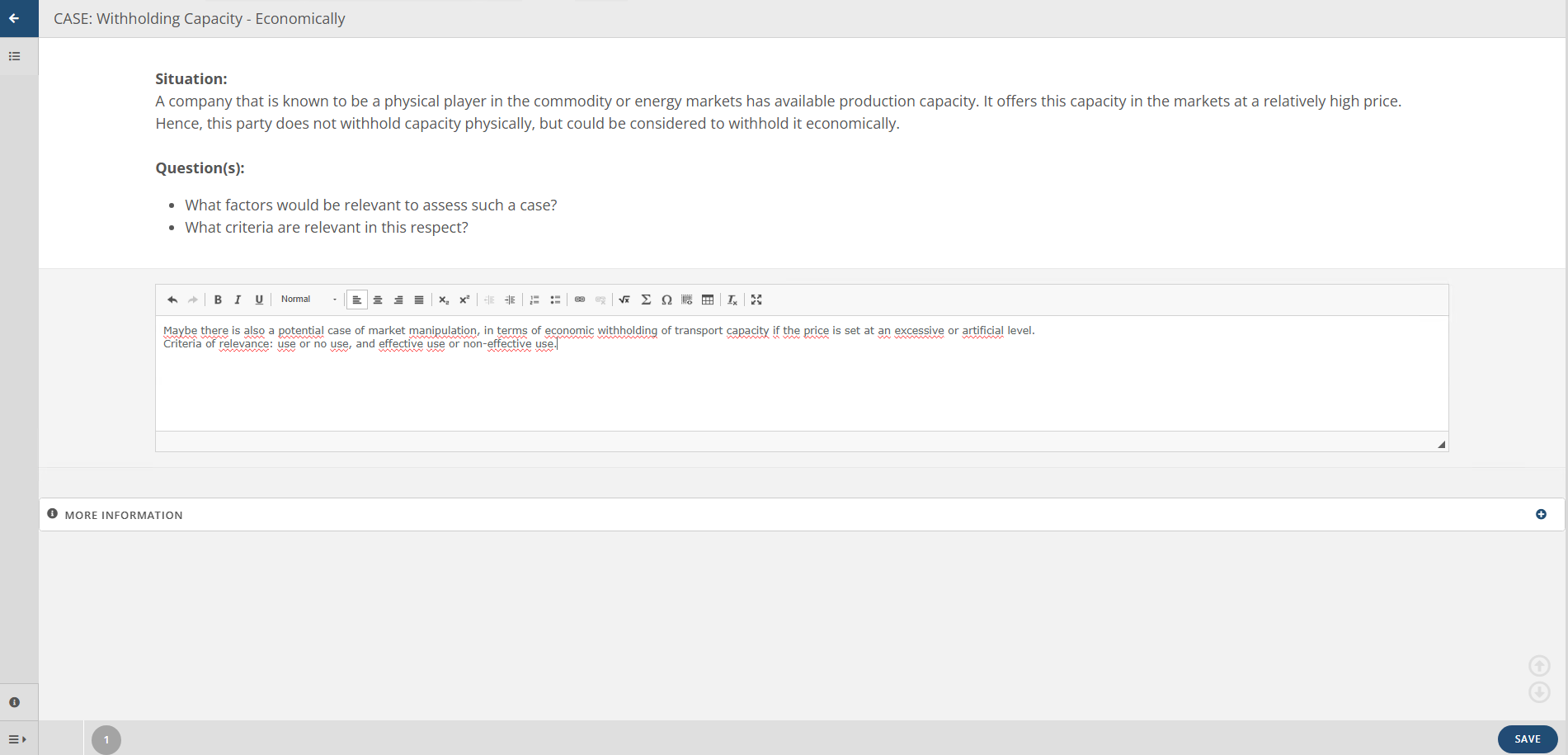
Task: Redo the last edit in editor
Action: (193, 300)
